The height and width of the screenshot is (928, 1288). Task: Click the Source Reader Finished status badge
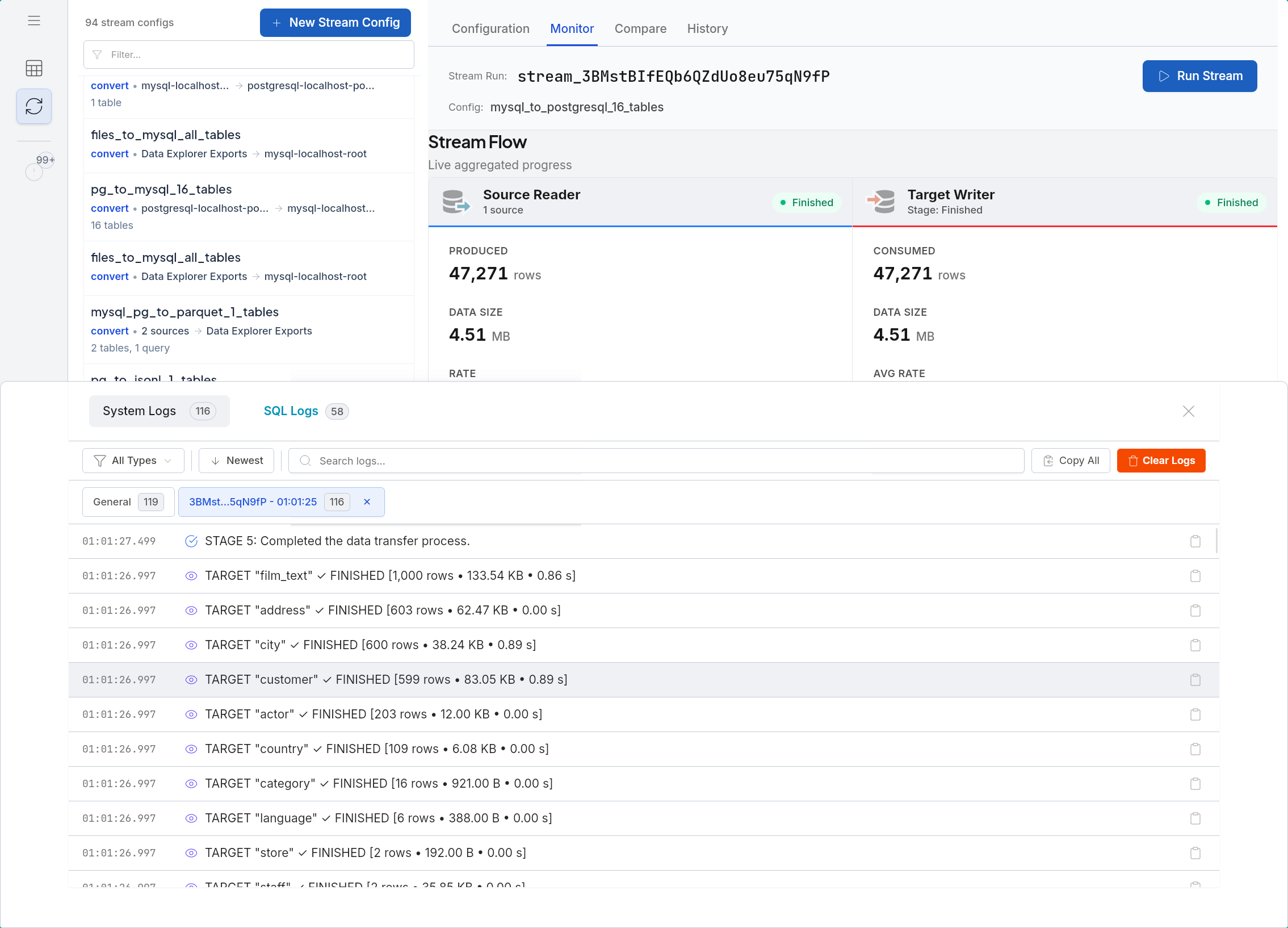coord(807,202)
